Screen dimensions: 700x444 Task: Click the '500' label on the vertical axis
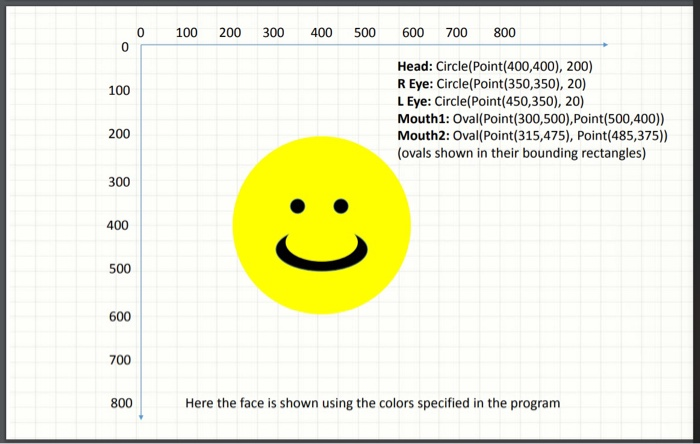[x=120, y=269]
